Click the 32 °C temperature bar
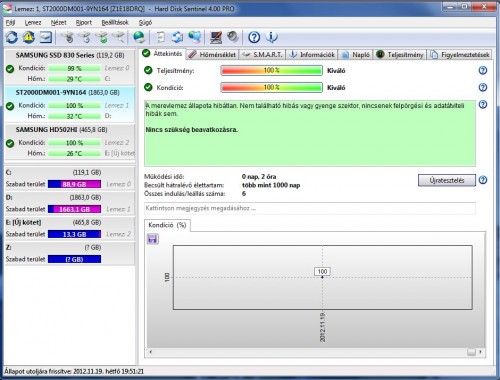500x380 pixels. (x=74, y=116)
